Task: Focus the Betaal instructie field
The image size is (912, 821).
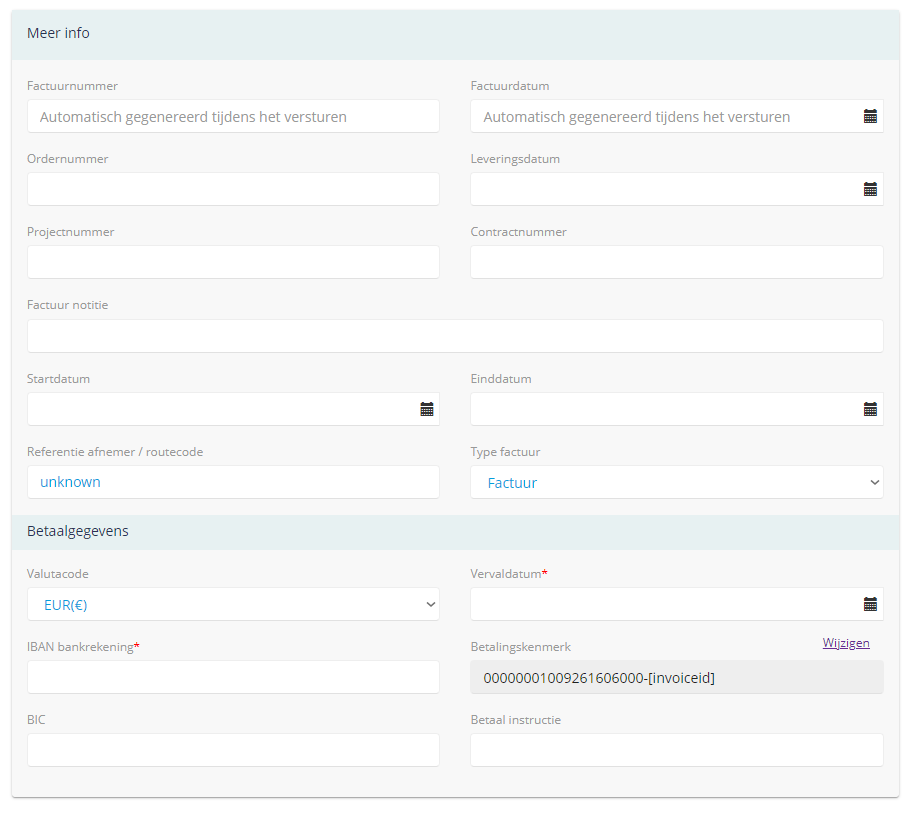Action: point(676,750)
